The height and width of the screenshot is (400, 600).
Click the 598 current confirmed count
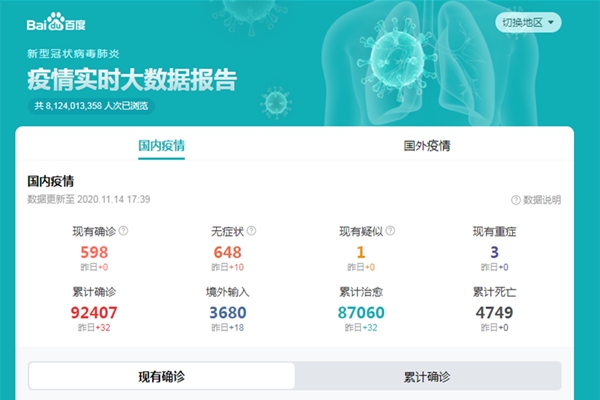pos(94,252)
